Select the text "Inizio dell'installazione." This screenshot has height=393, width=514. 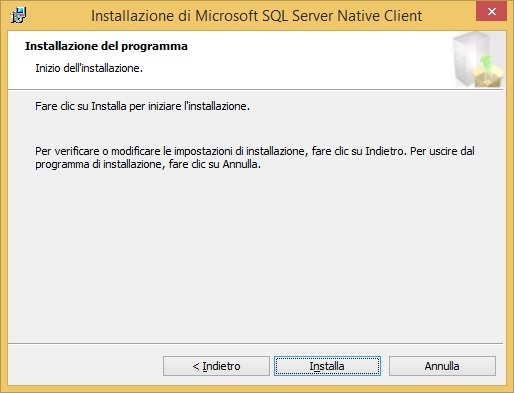click(89, 68)
